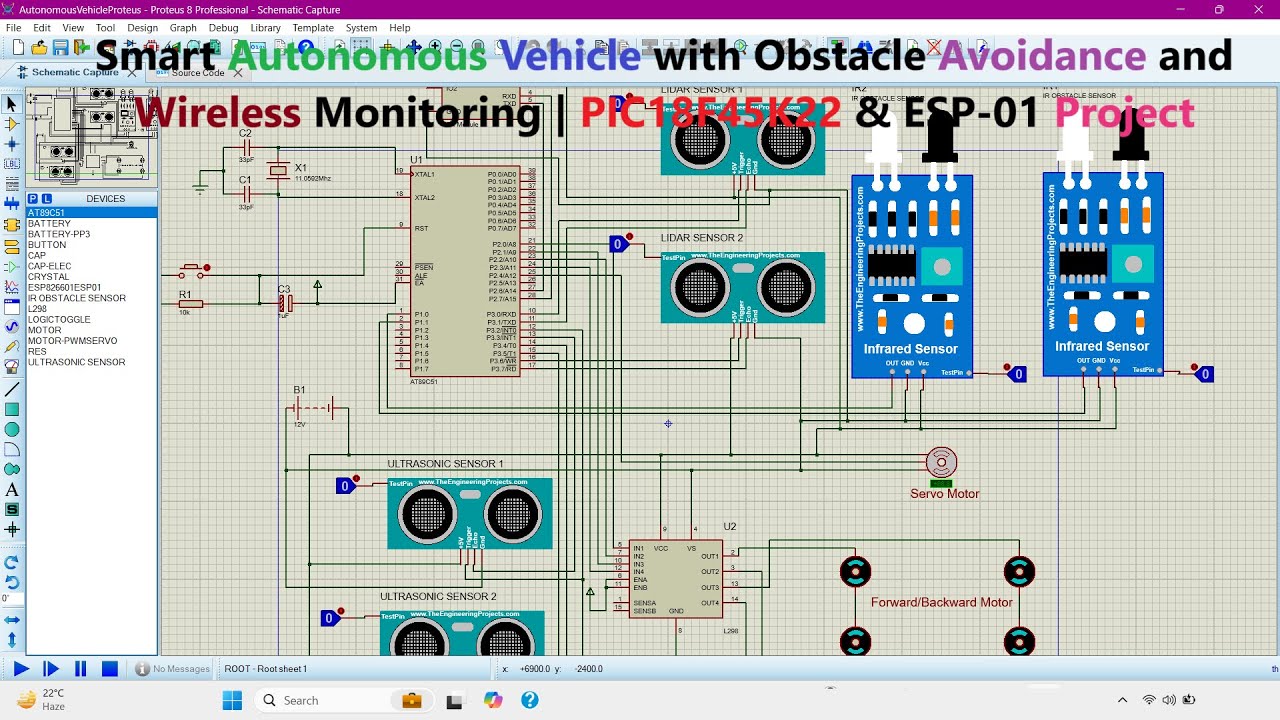The image size is (1280, 720).
Task: Select the Virtual Instruments meter tool
Action: (12, 367)
